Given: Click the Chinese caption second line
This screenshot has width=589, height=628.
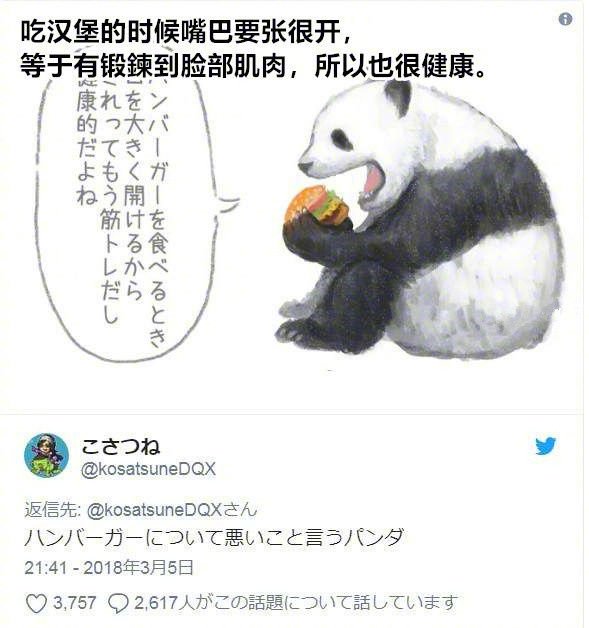Looking at the screenshot, I should click(254, 66).
